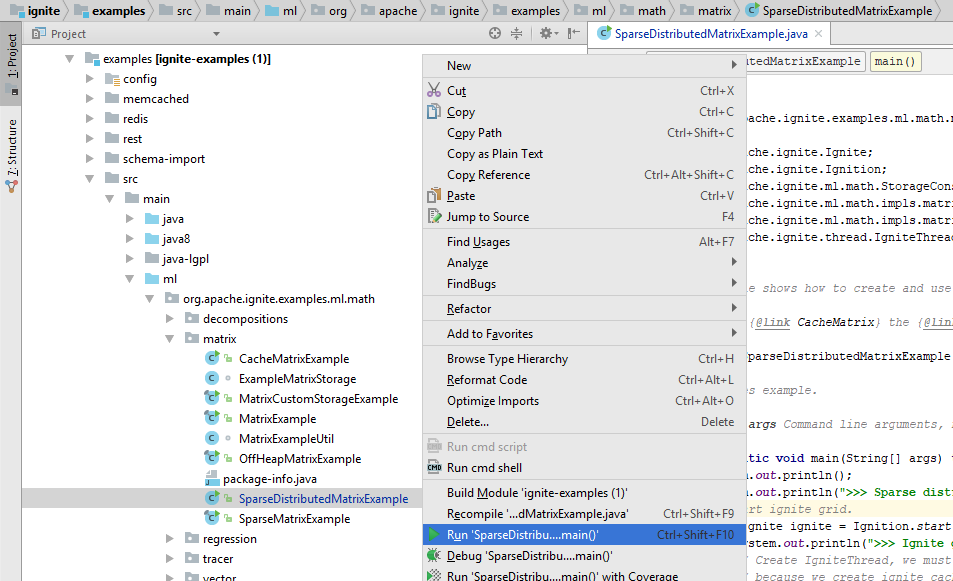The height and width of the screenshot is (581, 953).
Task: Click the CacheMatrixExample class icon
Action: (x=212, y=358)
